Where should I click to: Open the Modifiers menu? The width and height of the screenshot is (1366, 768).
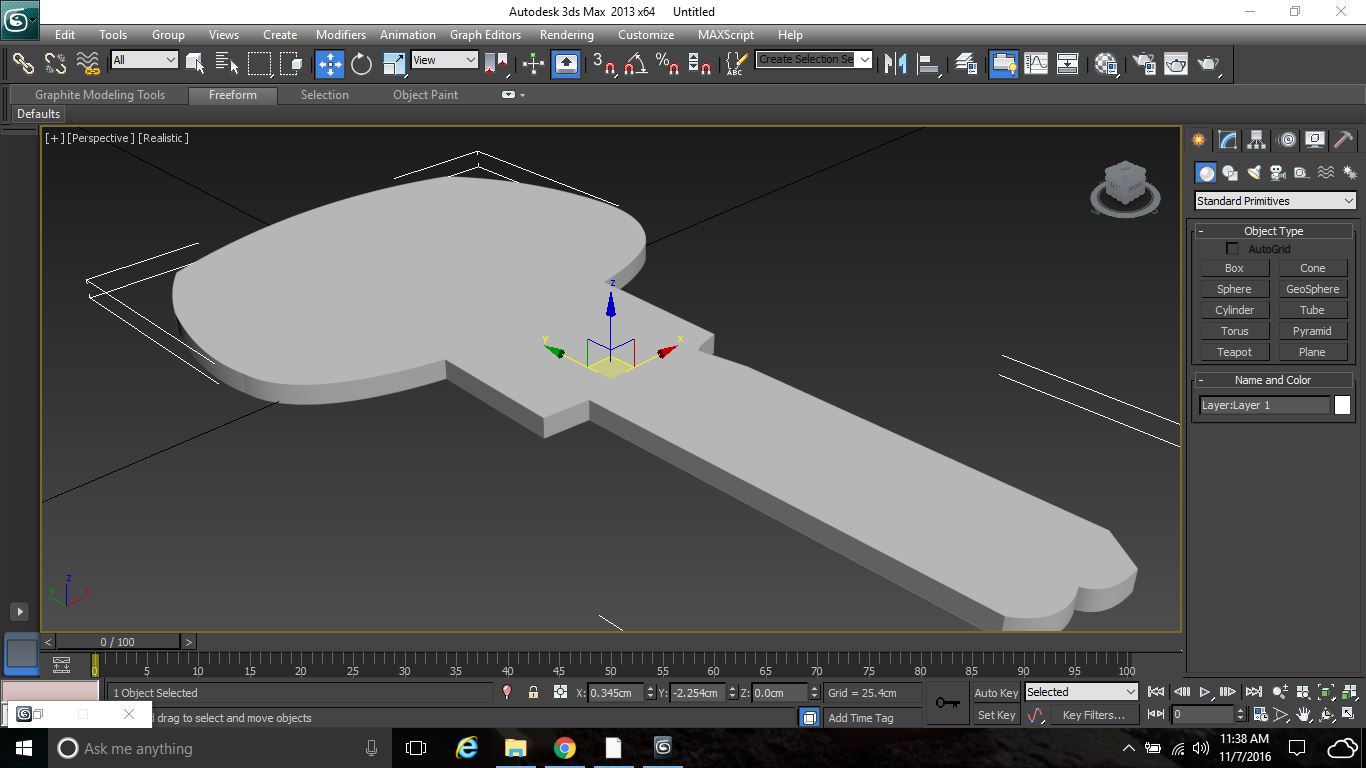point(340,35)
